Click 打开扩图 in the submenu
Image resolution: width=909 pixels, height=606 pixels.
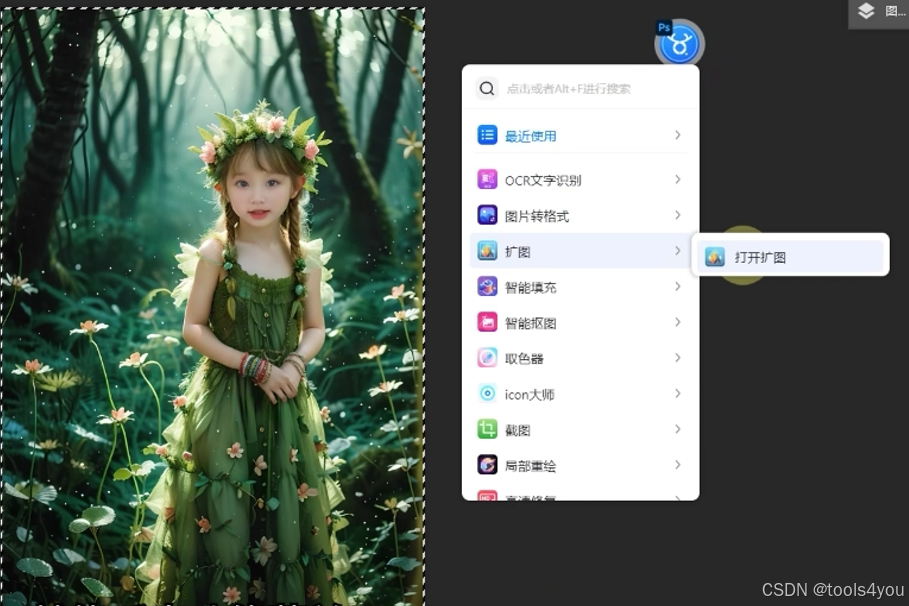pos(790,257)
